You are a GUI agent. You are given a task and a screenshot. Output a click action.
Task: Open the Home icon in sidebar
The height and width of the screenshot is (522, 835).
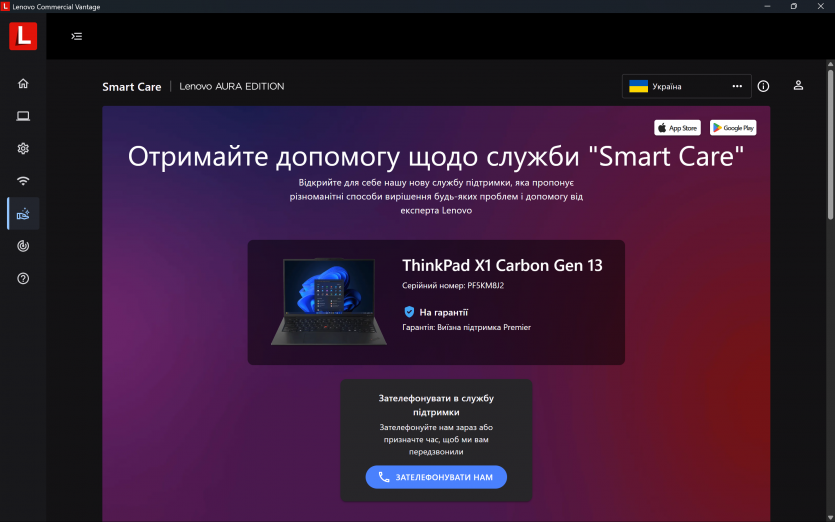(x=23, y=84)
